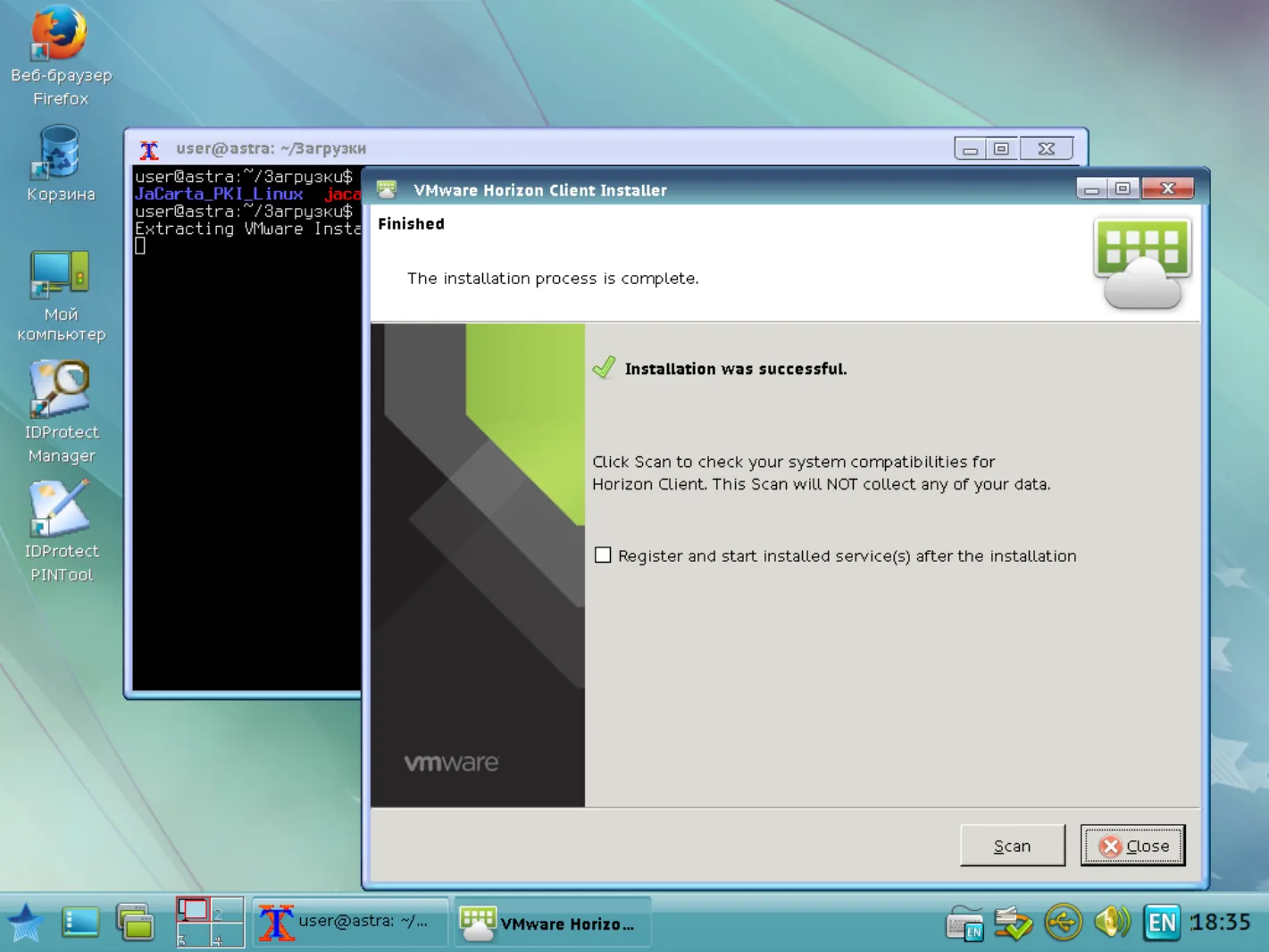Viewport: 1269px width, 952px height.
Task: Open the file manager taskbar icon
Action: tap(136, 923)
